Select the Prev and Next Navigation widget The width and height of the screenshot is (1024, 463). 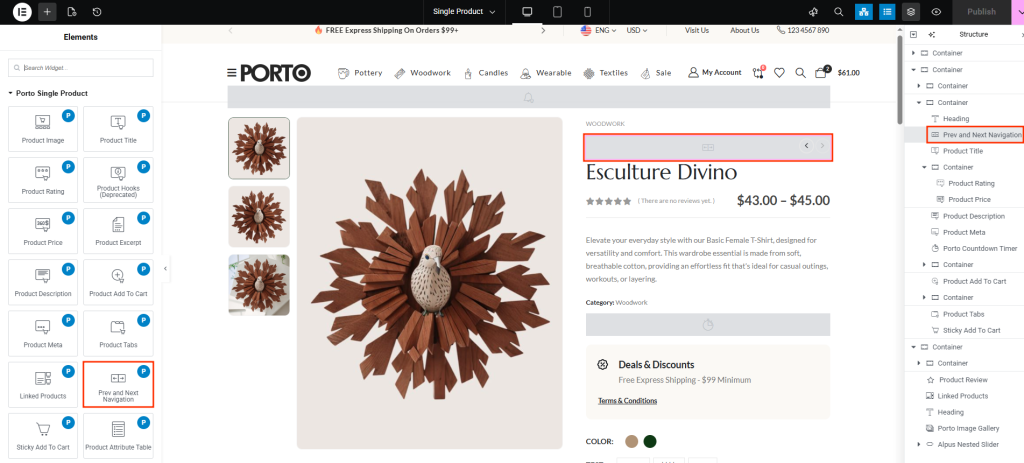coord(118,384)
